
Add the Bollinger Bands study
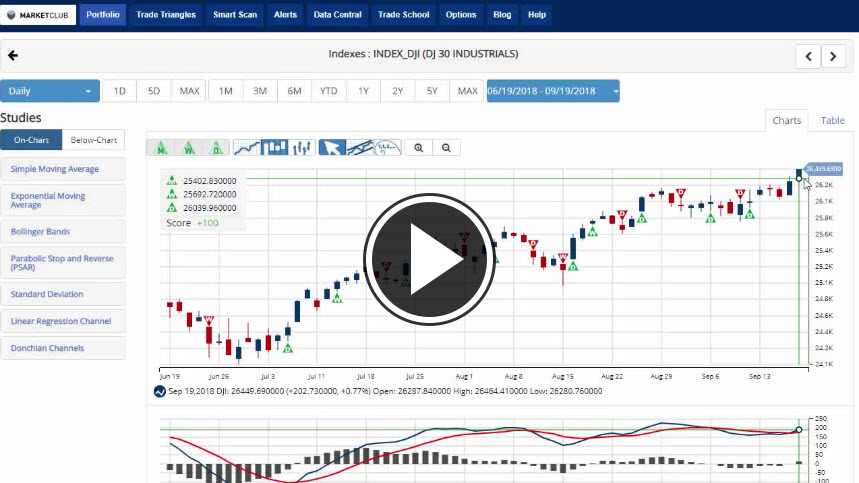(63, 231)
